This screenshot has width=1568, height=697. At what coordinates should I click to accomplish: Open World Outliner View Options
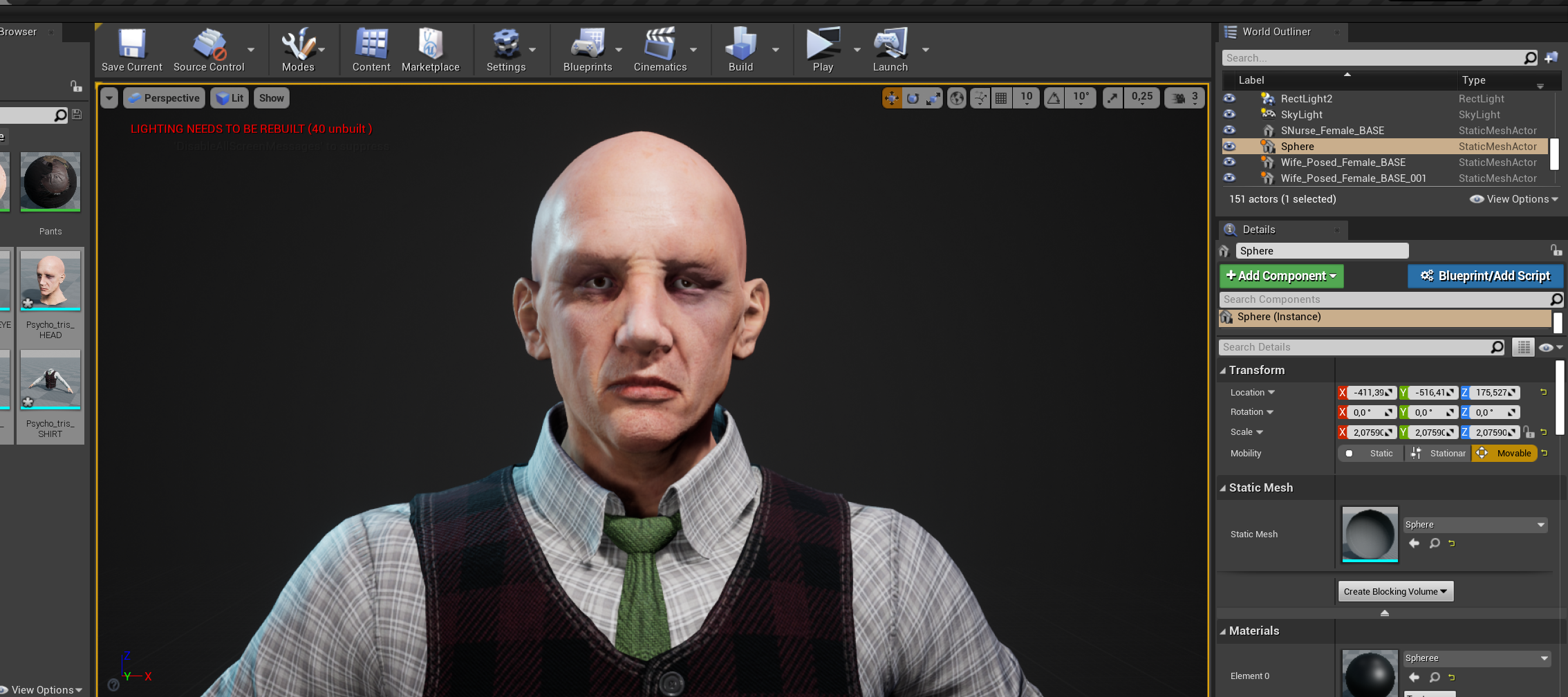click(x=1514, y=199)
